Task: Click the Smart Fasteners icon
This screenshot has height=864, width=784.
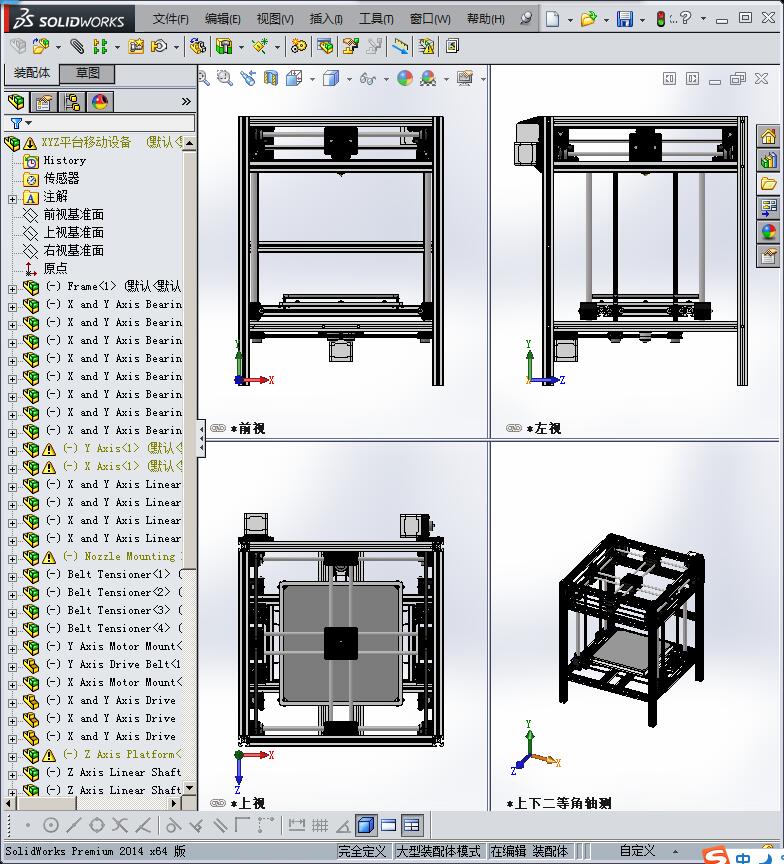Action: (136, 46)
